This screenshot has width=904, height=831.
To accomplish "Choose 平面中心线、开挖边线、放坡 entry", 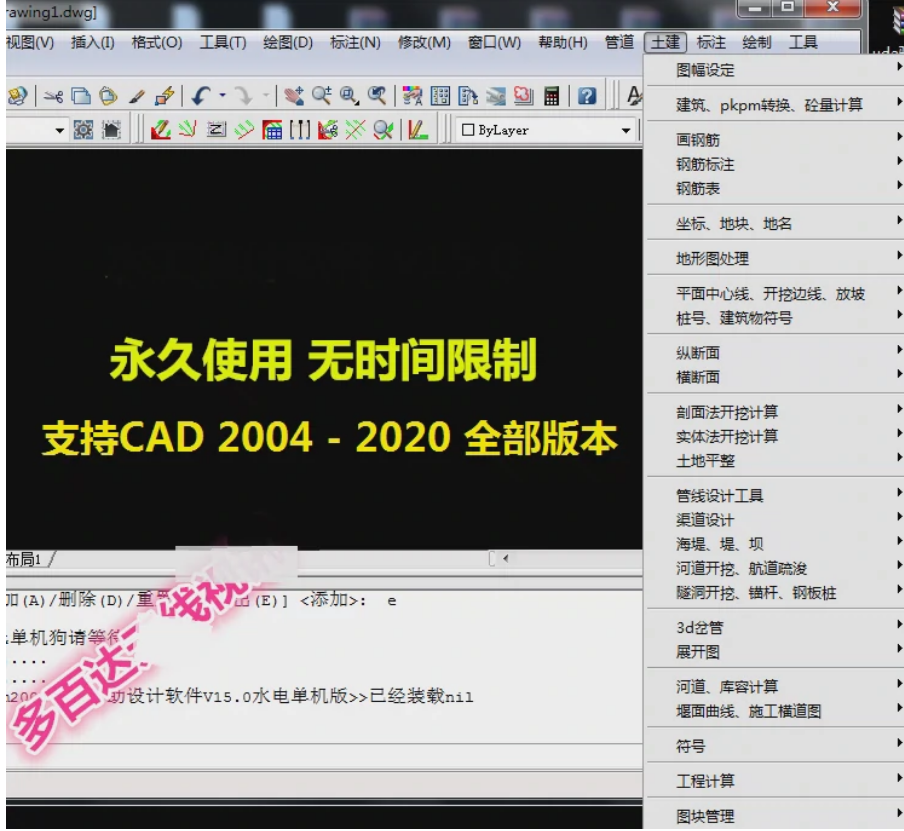I will 774,294.
